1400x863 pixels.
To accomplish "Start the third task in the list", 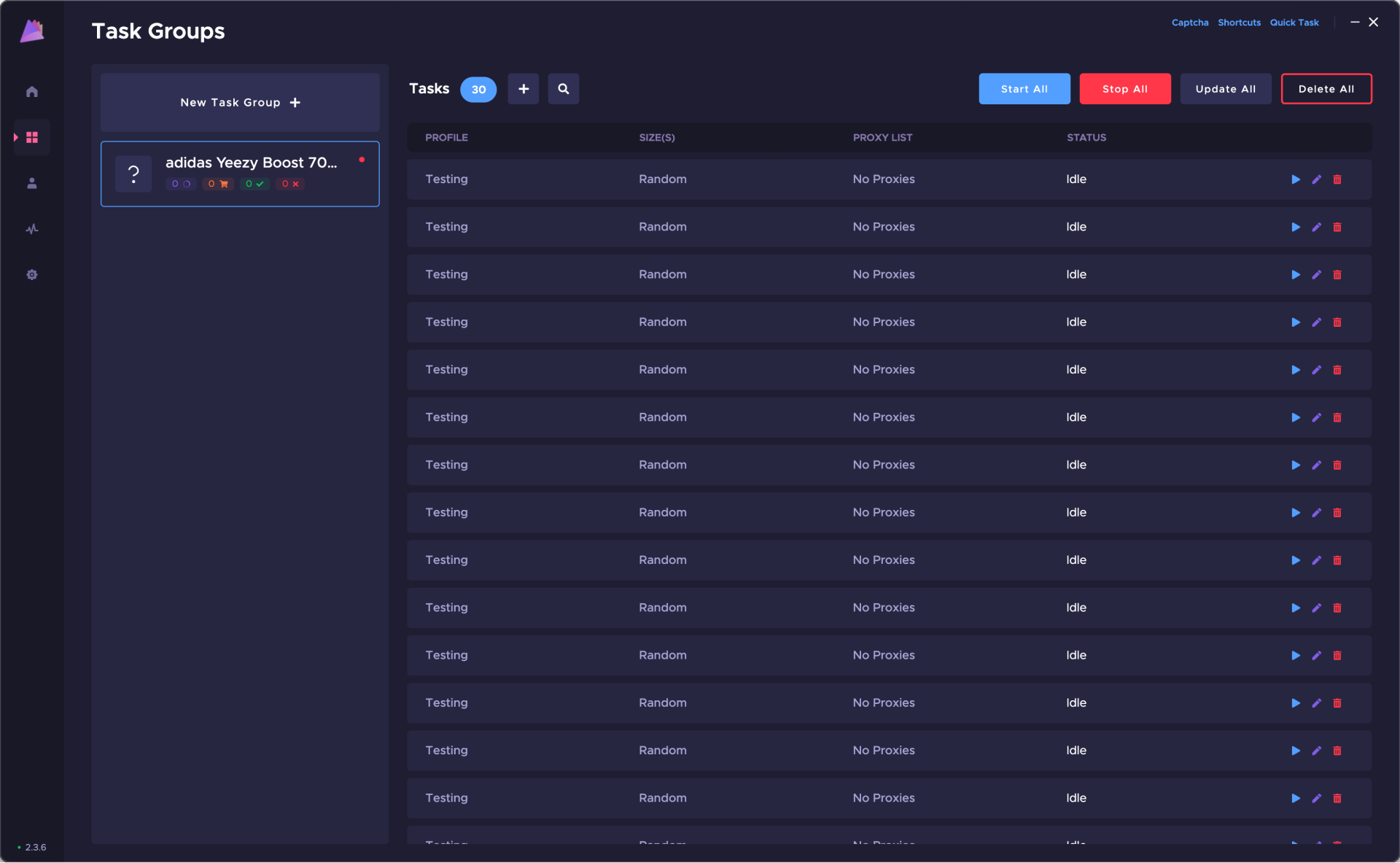I will pyautogui.click(x=1295, y=274).
